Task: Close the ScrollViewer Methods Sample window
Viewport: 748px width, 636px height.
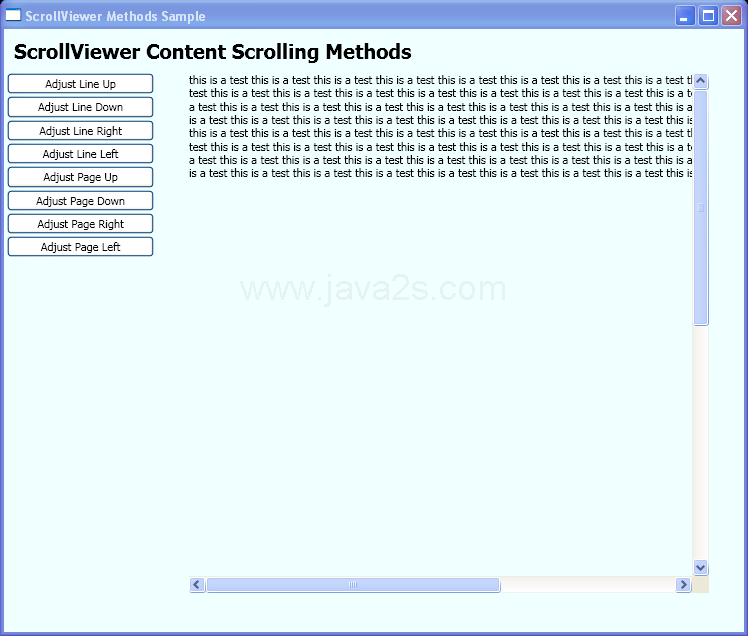Action: (731, 16)
